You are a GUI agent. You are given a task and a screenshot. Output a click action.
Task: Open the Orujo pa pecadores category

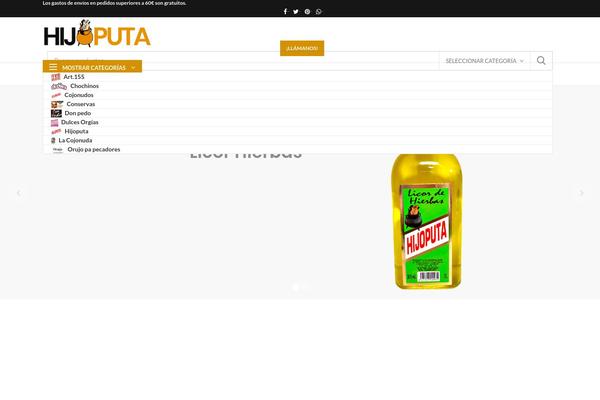94,149
